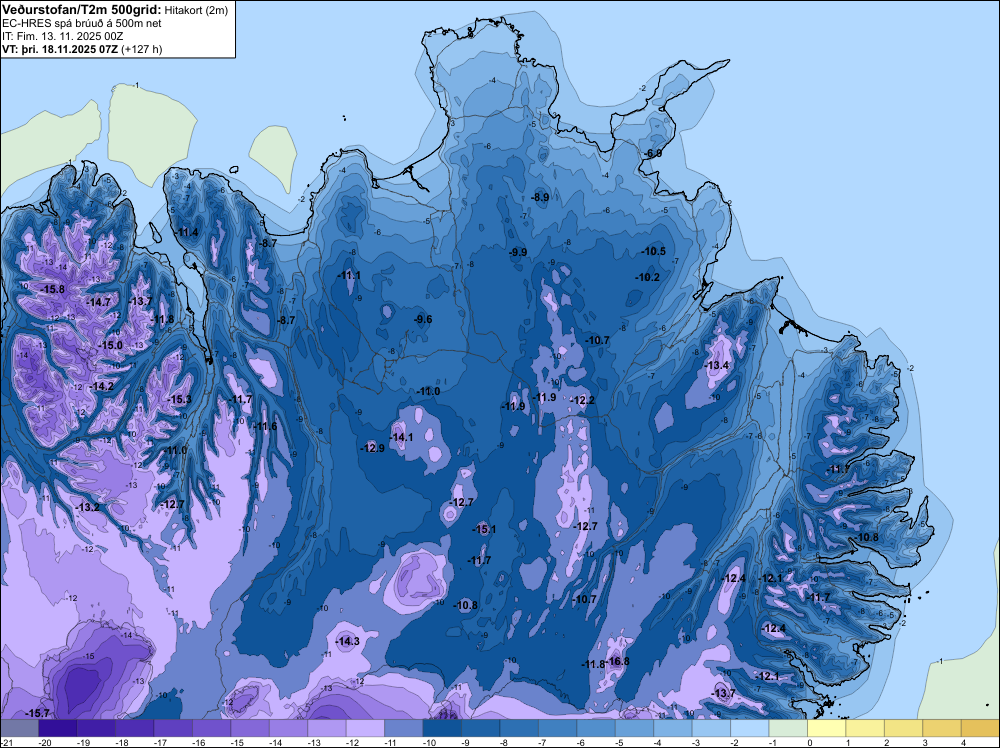Click the -13.4 temperature value
Image resolution: width=1000 pixels, height=748 pixels.
[x=717, y=365]
